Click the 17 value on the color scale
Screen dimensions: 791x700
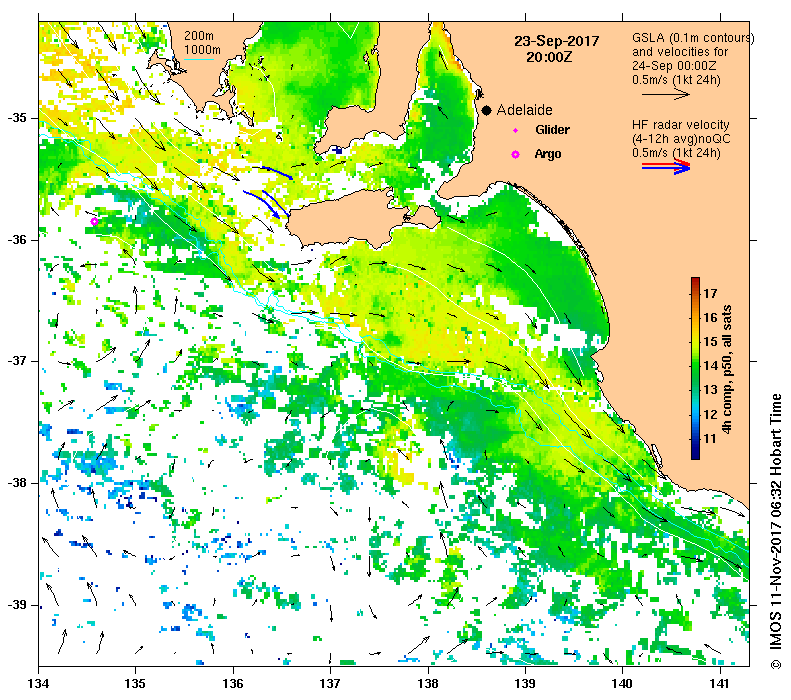[710, 293]
